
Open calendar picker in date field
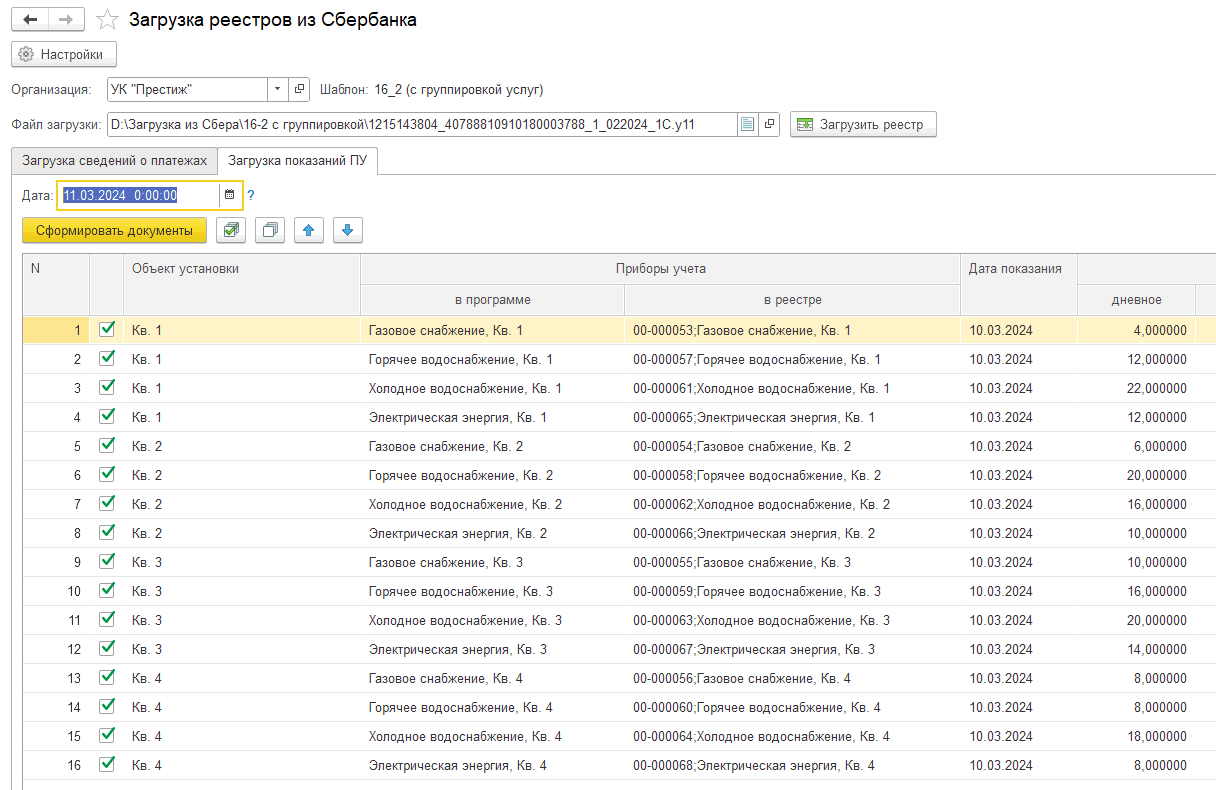229,195
